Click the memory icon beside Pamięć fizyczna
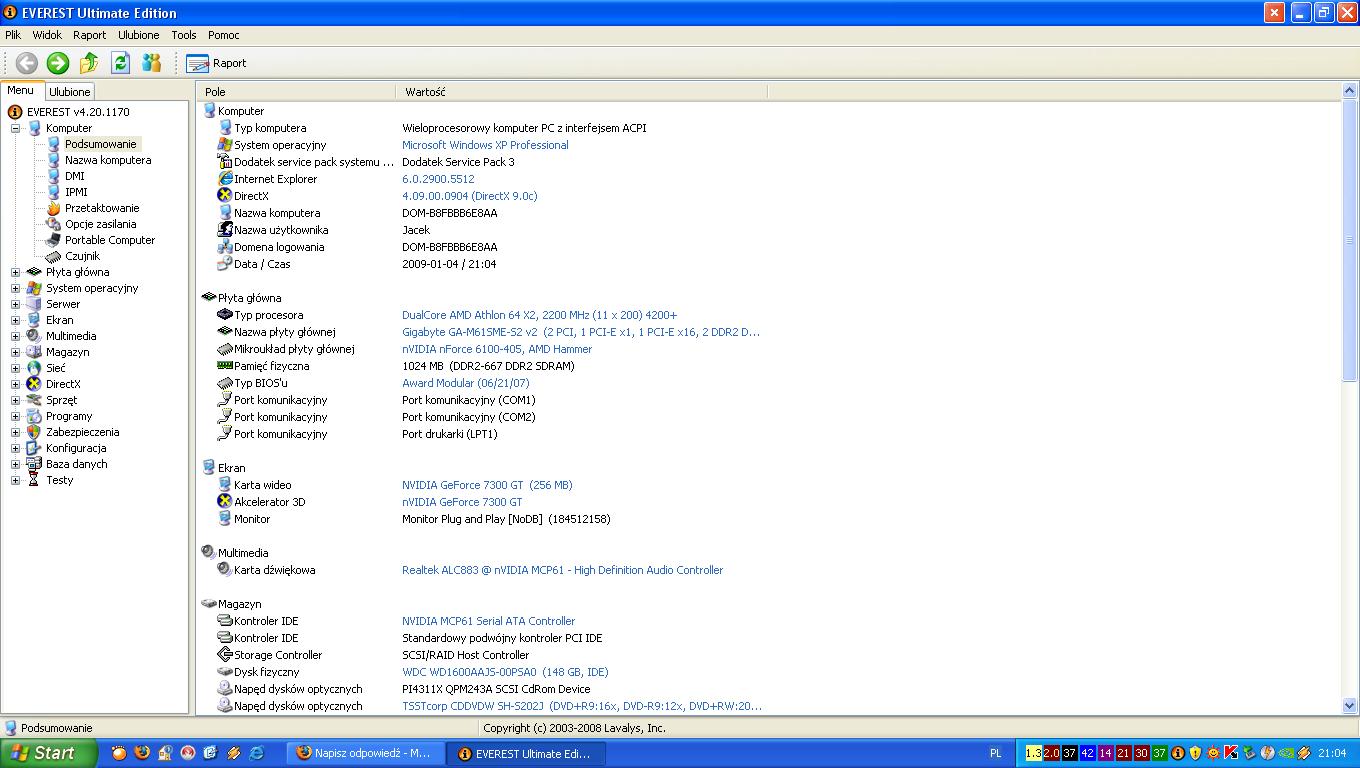The width and height of the screenshot is (1360, 768). tap(225, 366)
